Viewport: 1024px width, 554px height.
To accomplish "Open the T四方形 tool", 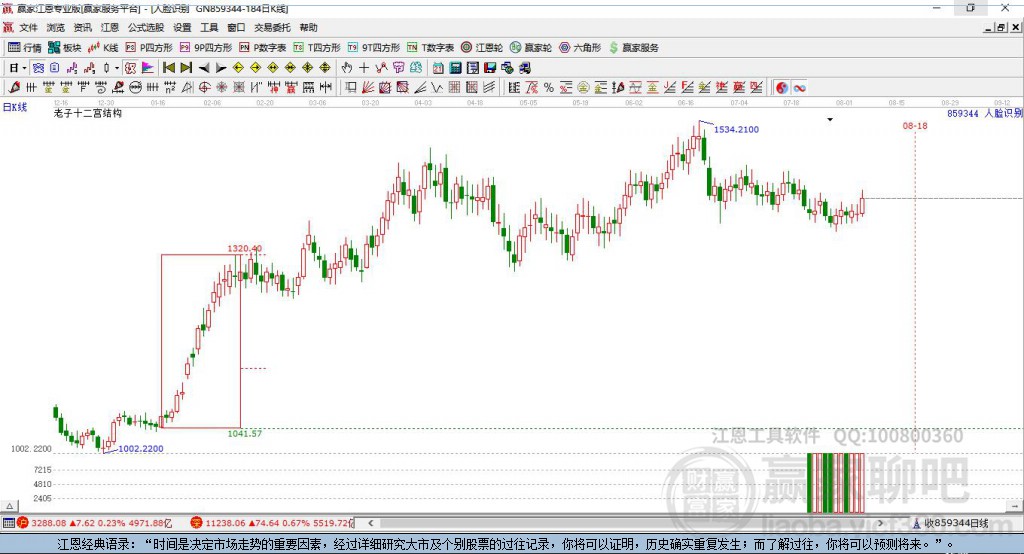I will point(317,48).
